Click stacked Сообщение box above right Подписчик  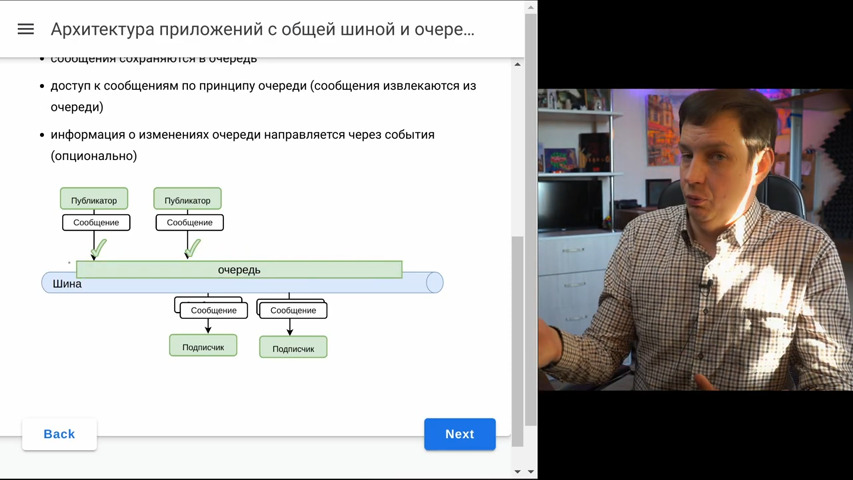[x=292, y=309]
